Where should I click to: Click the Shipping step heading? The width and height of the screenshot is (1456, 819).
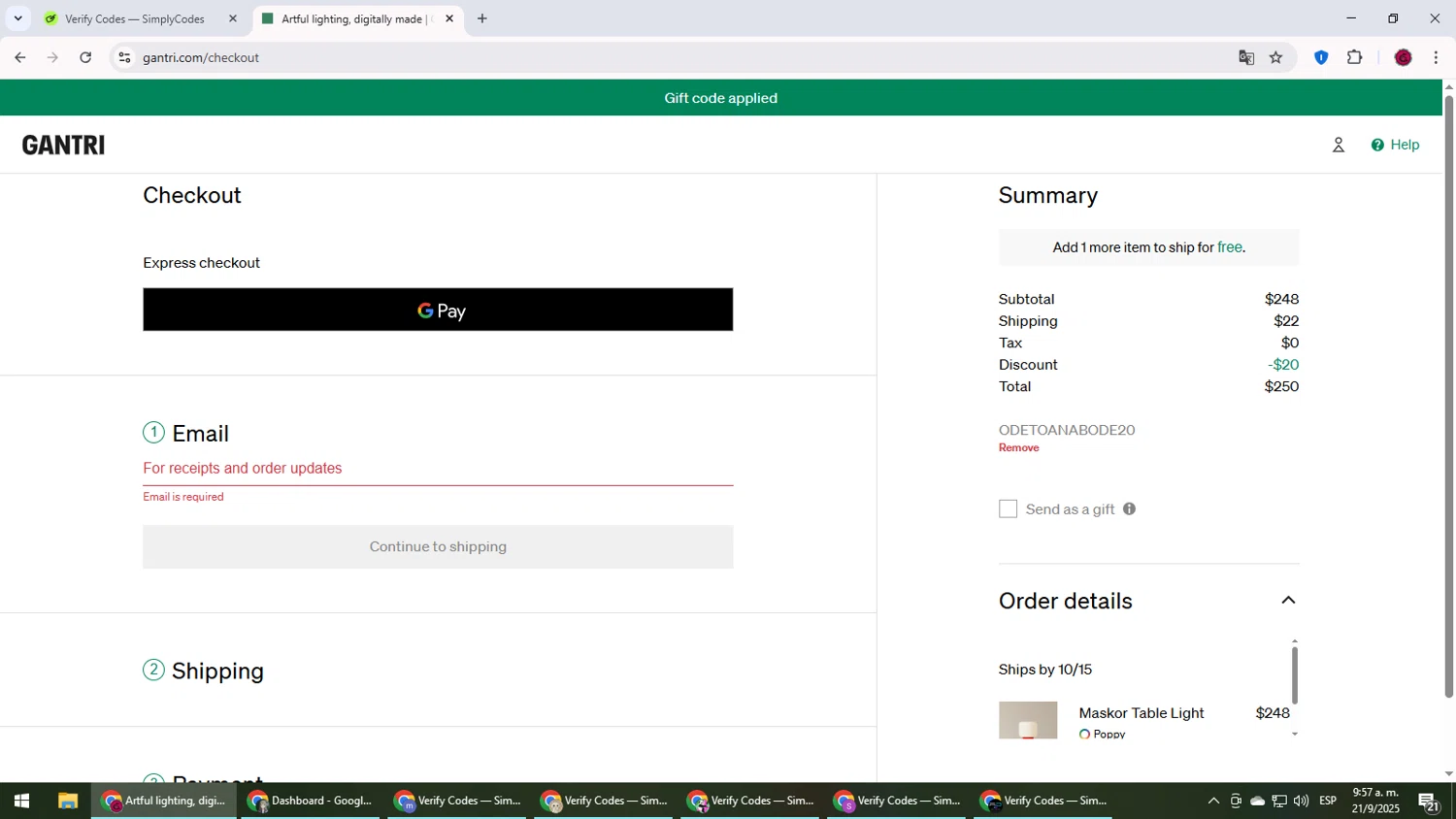pos(217,672)
